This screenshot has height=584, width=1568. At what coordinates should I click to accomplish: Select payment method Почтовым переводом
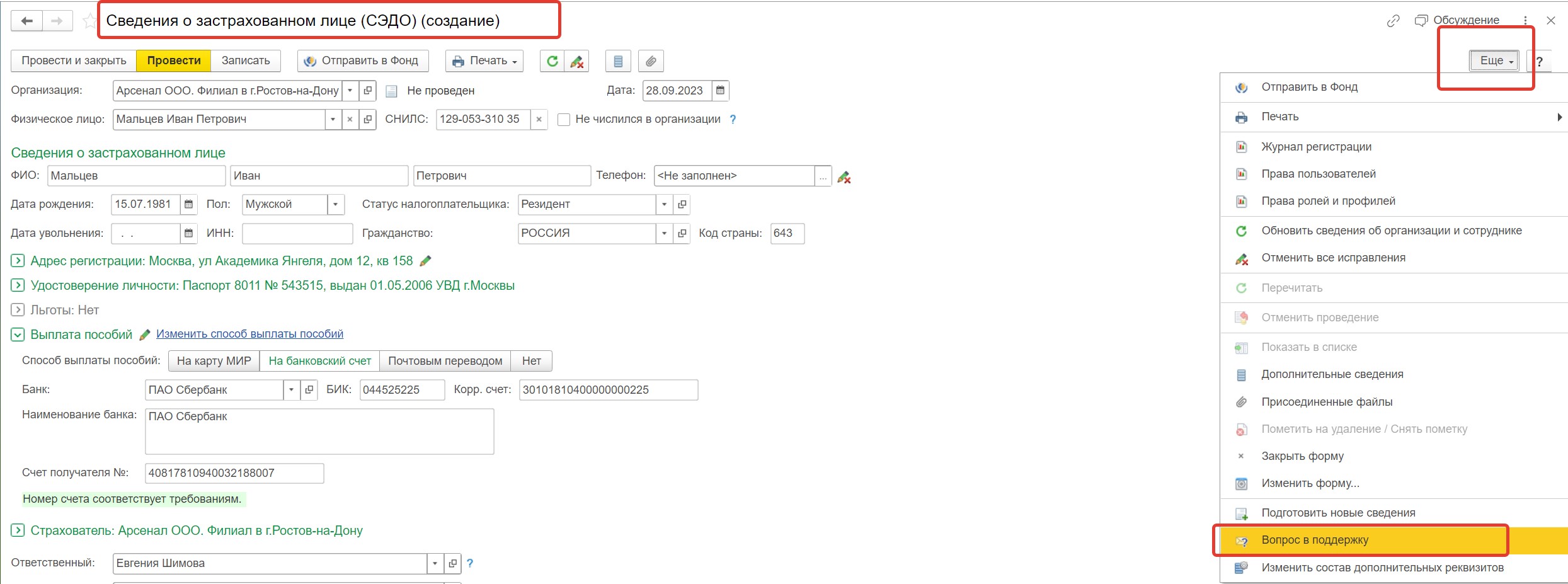tap(445, 361)
